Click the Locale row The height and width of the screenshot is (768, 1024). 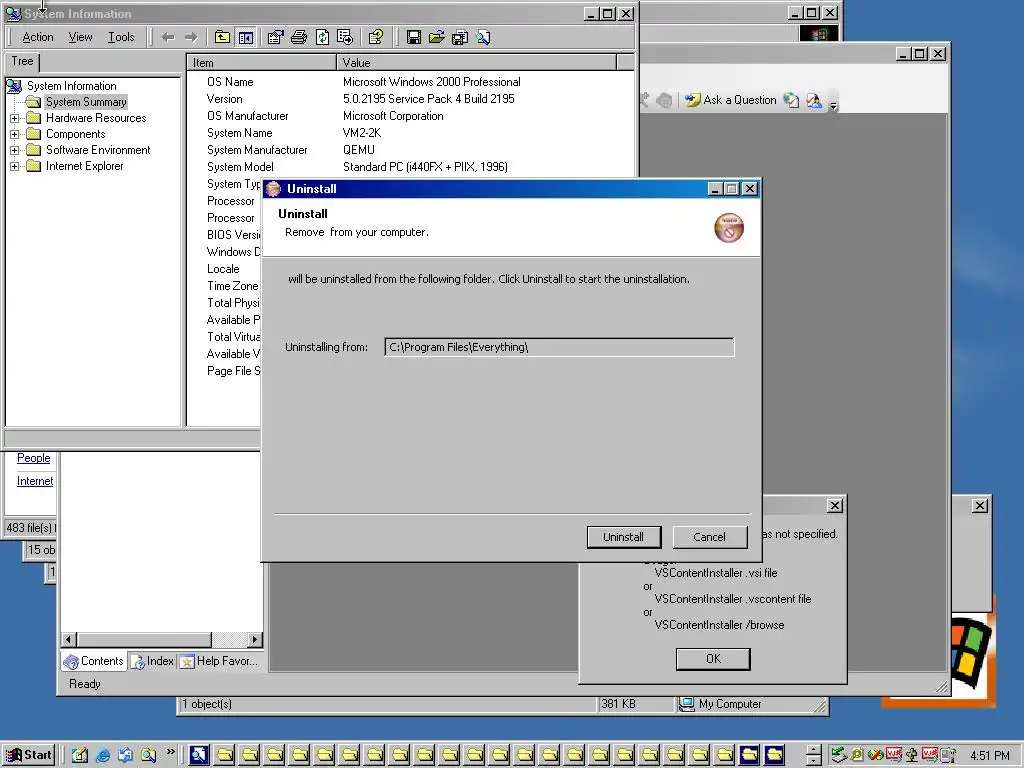(x=223, y=269)
